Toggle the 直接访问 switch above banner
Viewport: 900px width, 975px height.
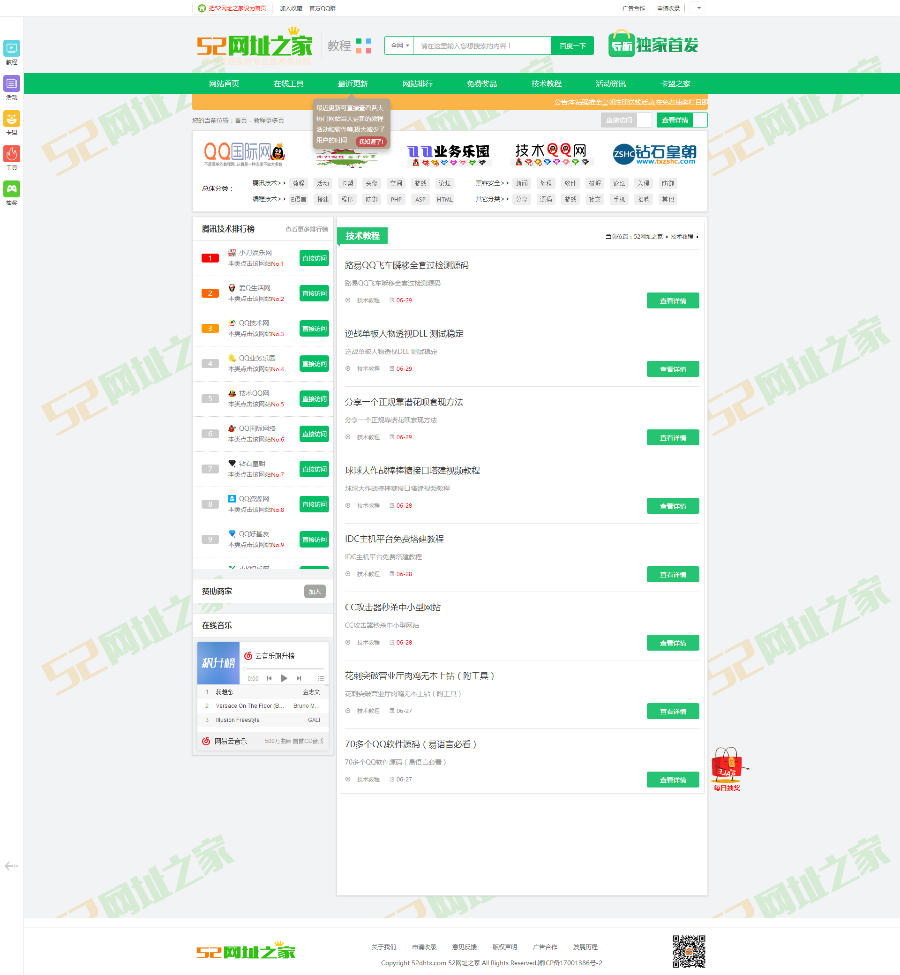pos(626,120)
